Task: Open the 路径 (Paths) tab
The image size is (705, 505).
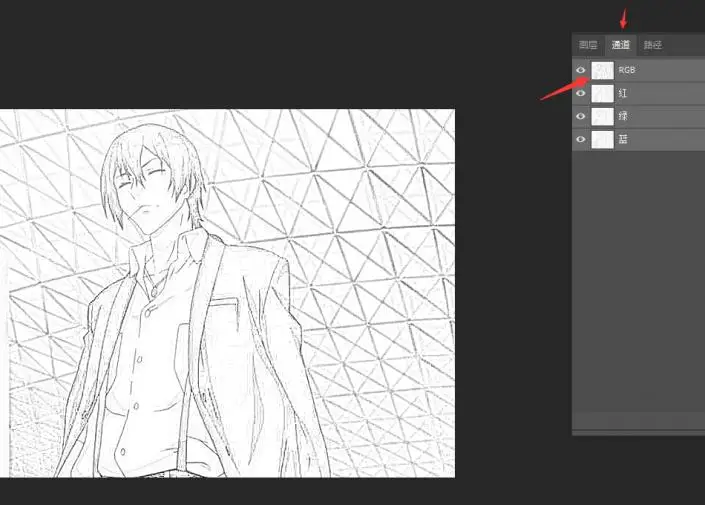Action: [652, 45]
